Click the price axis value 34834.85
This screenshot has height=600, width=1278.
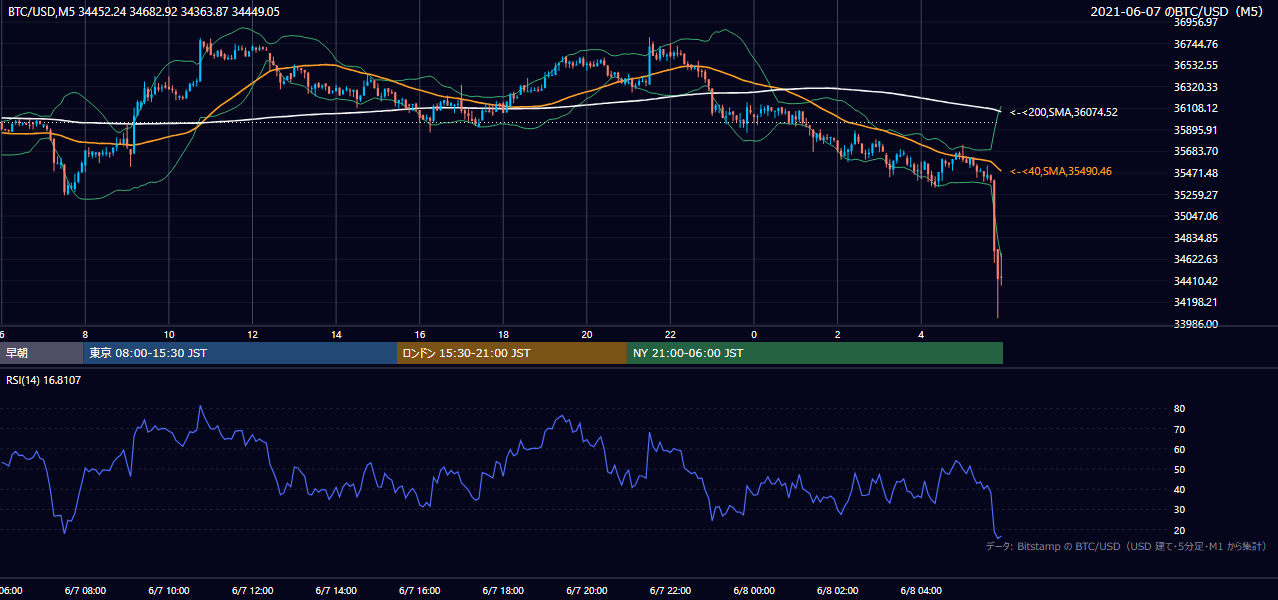point(1195,238)
